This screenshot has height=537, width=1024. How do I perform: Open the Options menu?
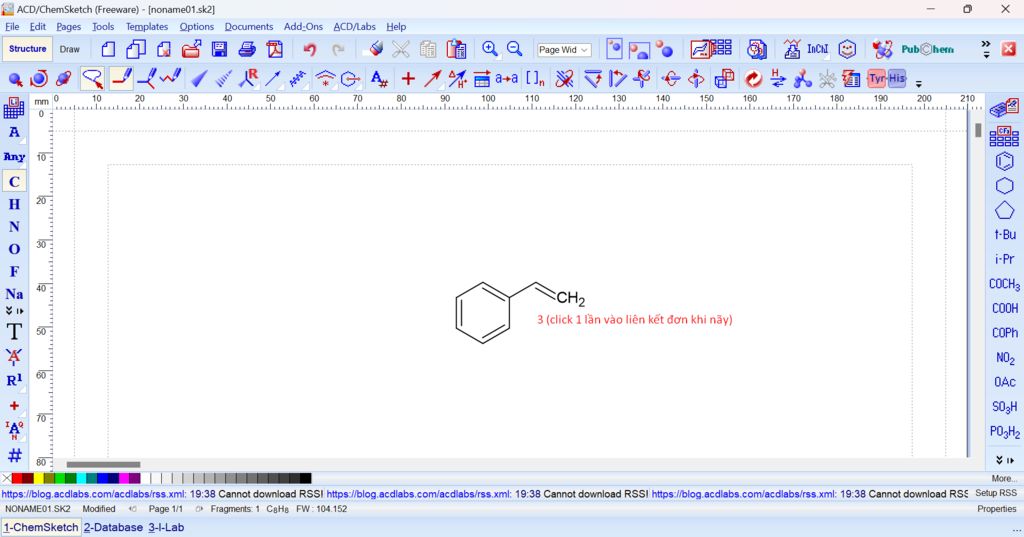point(197,27)
